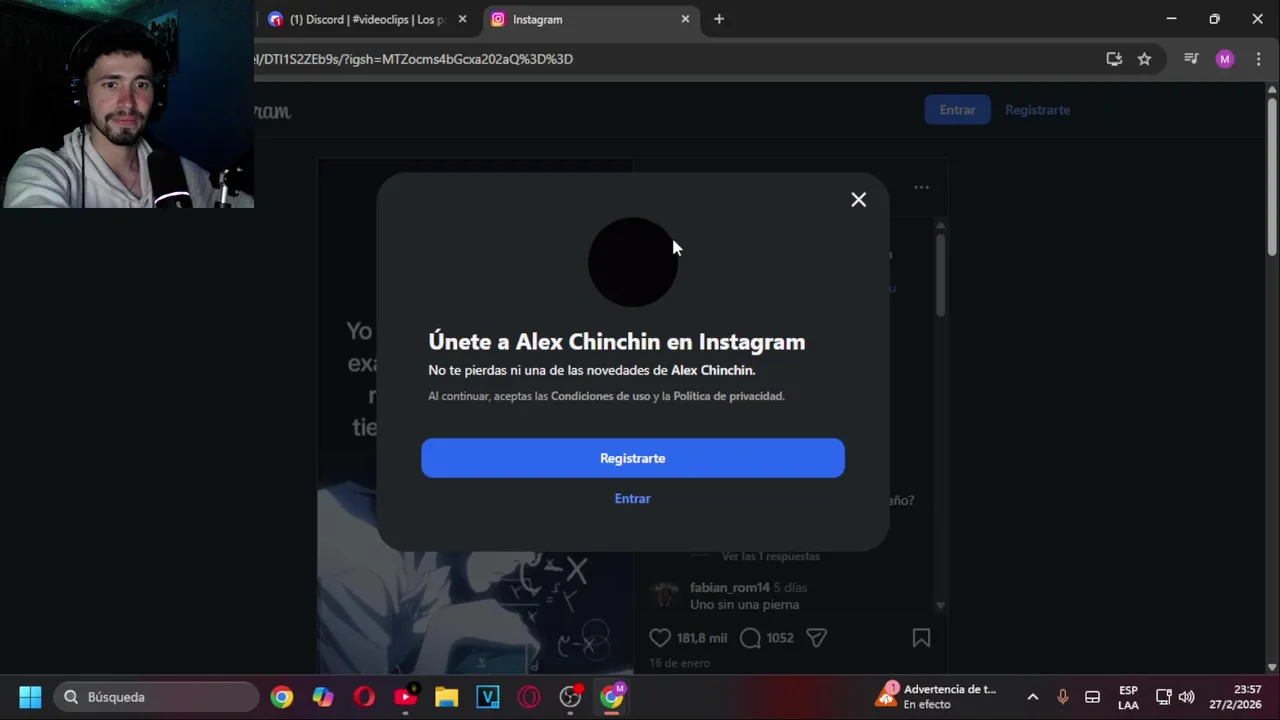Expand the system tray hidden icons chevron
The width and height of the screenshot is (1280, 720).
(x=1033, y=697)
